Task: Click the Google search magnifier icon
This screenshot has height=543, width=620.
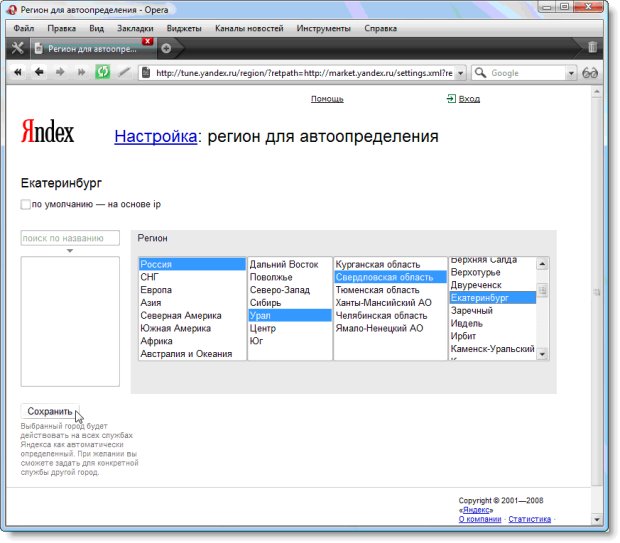Action: (x=480, y=73)
